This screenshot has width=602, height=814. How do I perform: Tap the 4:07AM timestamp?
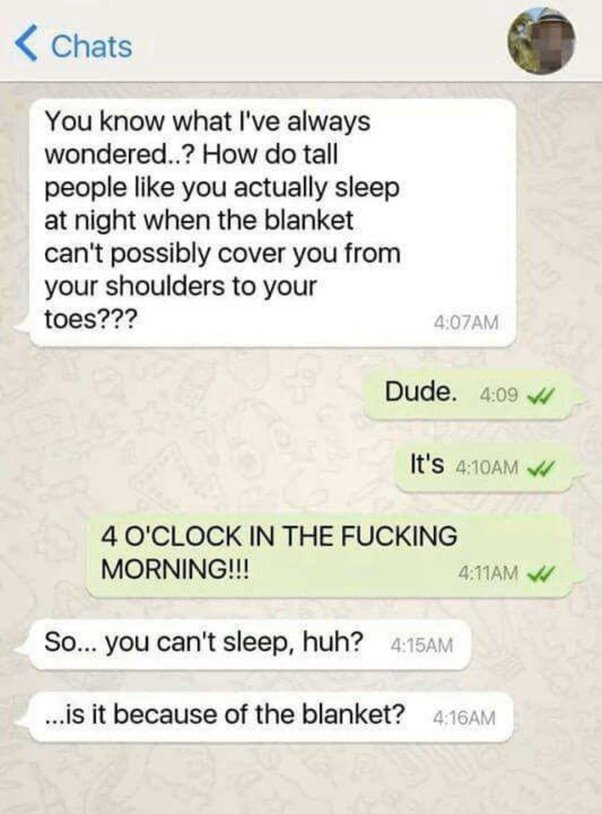pos(466,323)
